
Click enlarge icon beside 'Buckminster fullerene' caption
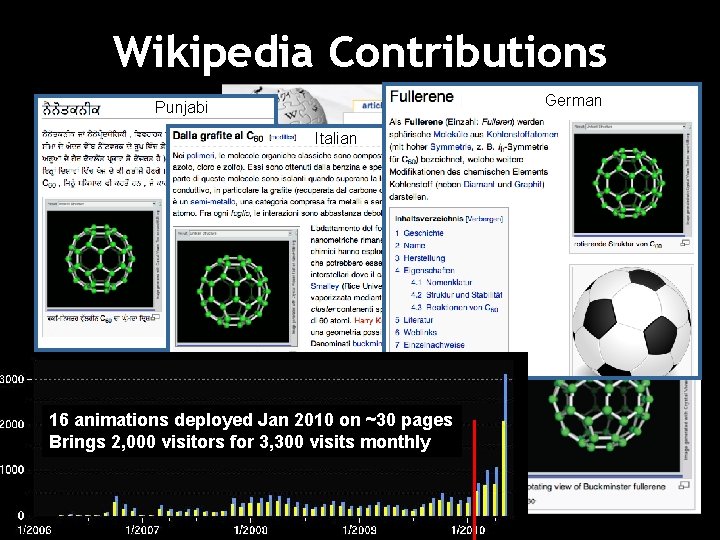(x=685, y=485)
